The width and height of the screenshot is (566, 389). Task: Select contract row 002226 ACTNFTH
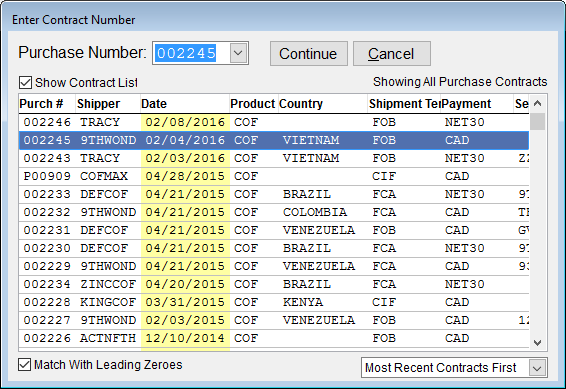click(x=274, y=338)
